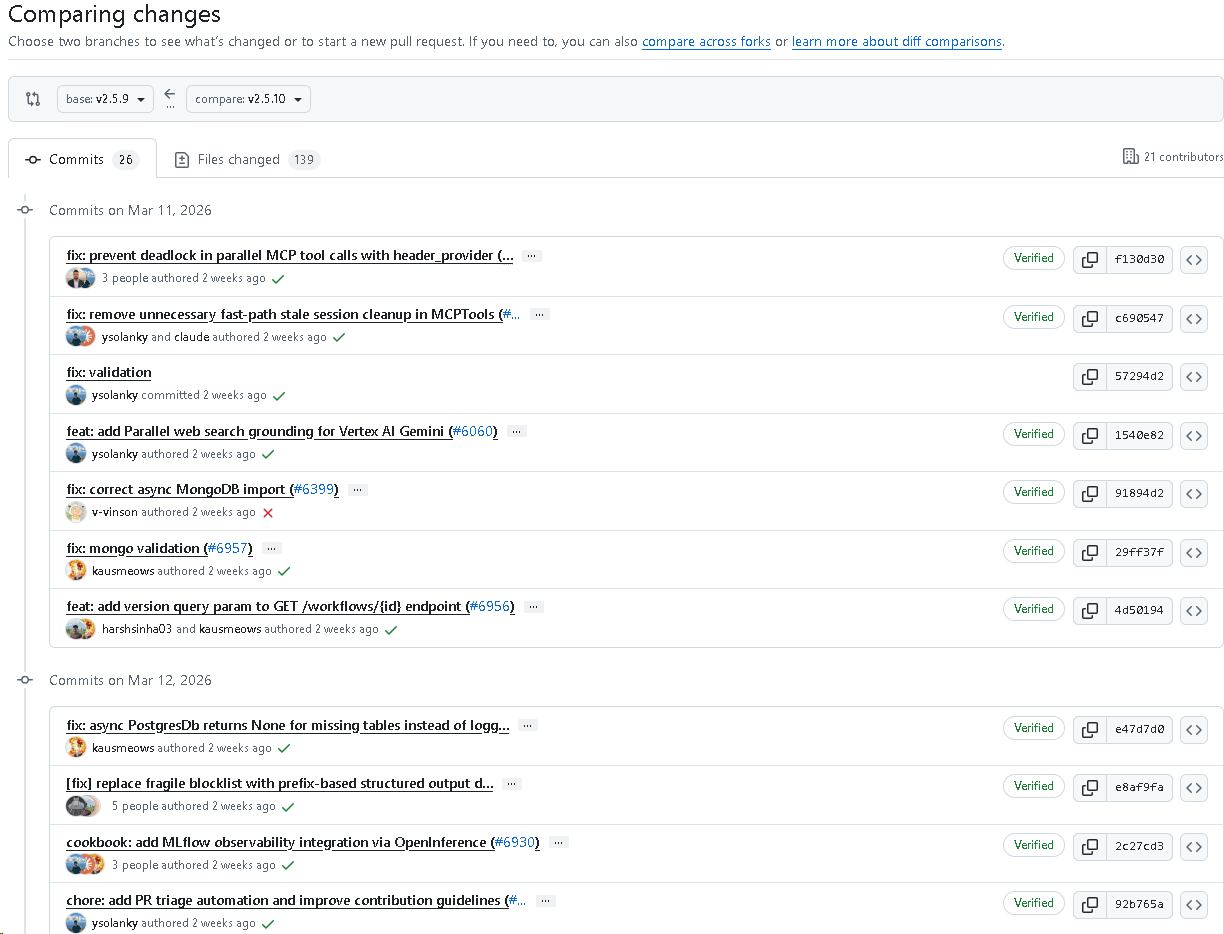Expand description of prevent deadlock commit
The image size is (1224, 934).
pos(532,256)
